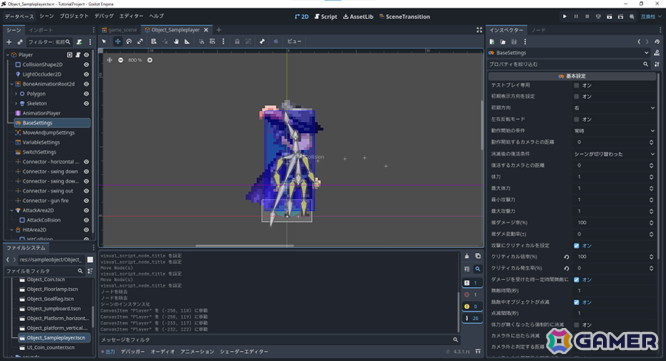Toggle visibility of LightOccluder2D node
This screenshot has width=666, height=361.
pyautogui.click(x=86, y=74)
